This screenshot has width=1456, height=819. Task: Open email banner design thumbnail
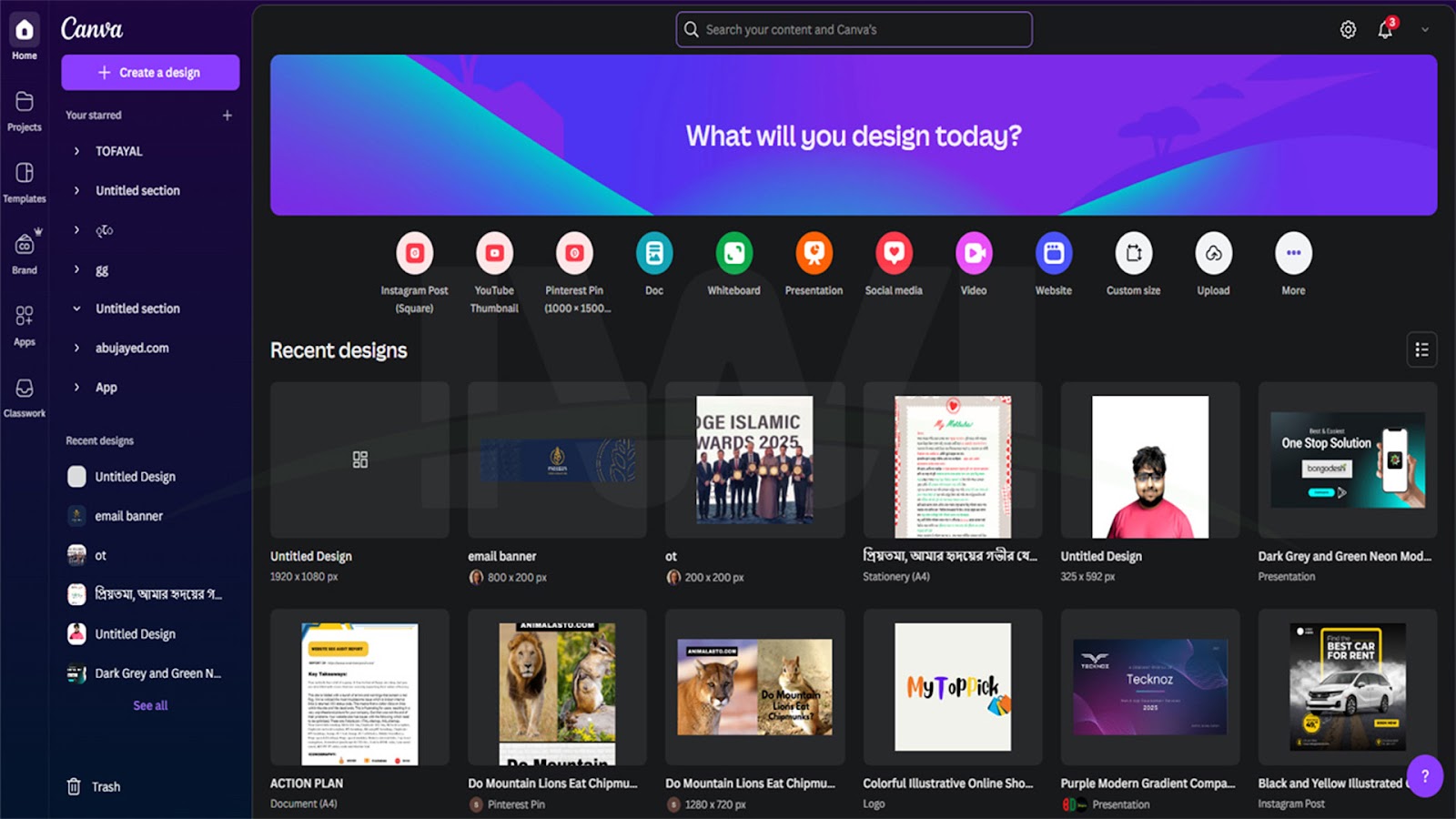click(557, 460)
